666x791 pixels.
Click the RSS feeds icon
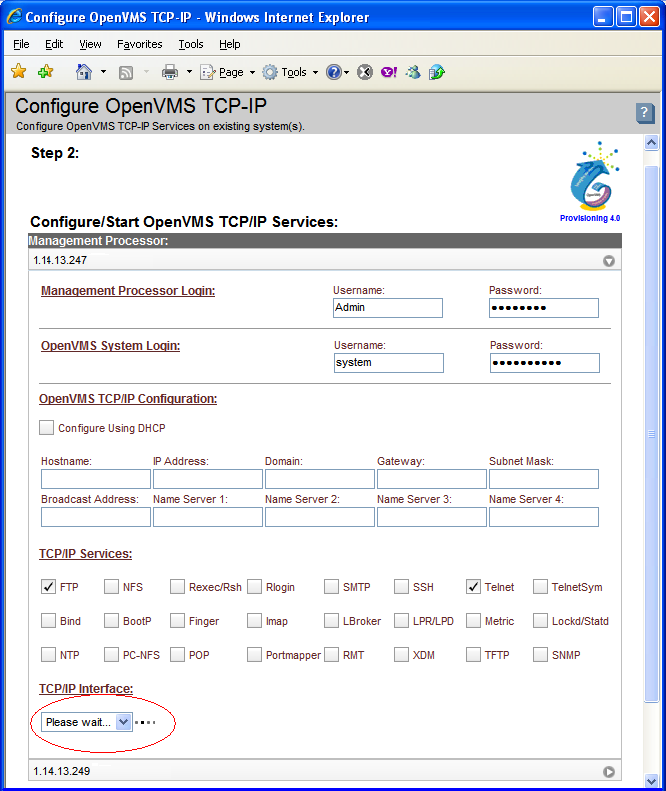point(126,73)
